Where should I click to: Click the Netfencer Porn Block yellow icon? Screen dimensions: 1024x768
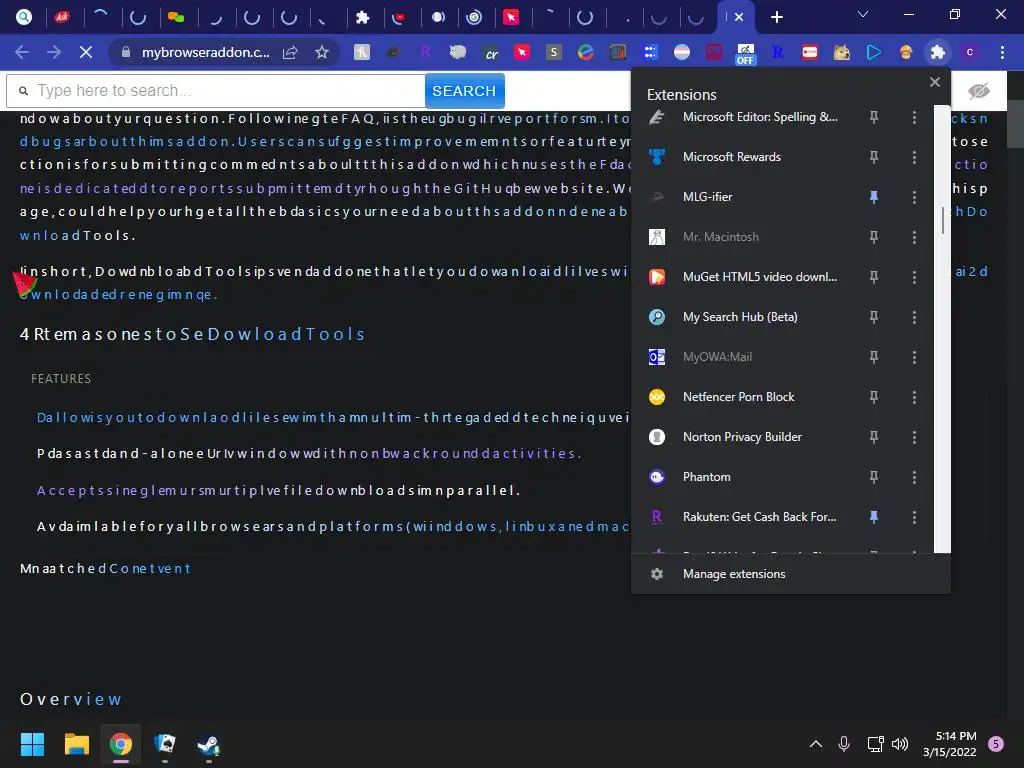click(x=657, y=397)
